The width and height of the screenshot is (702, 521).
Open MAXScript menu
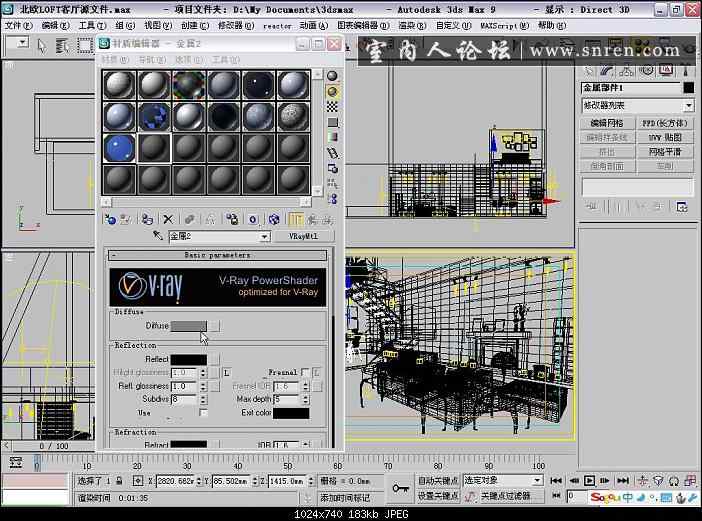(x=504, y=26)
